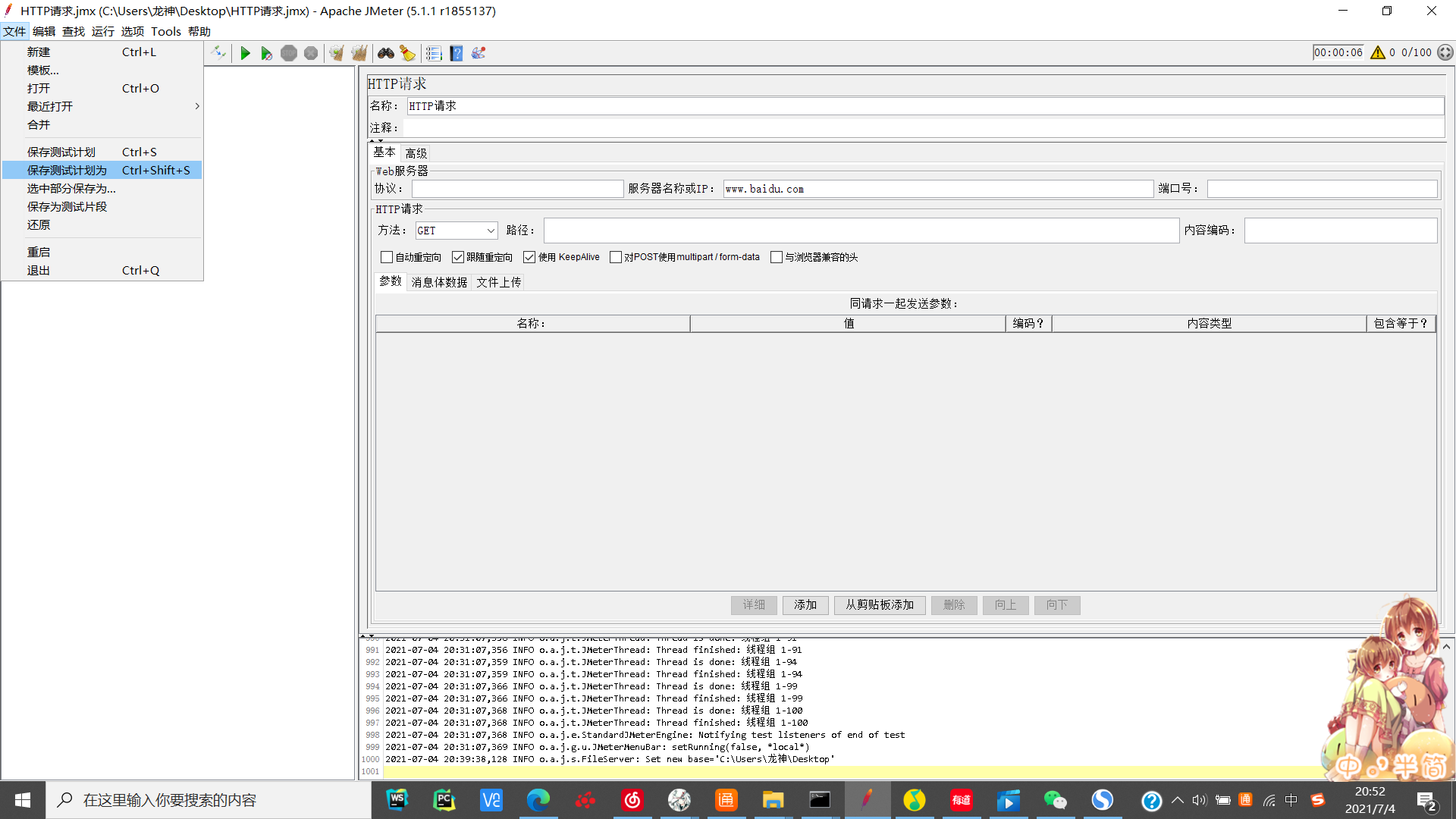Click the 服务器名称或IP input field
This screenshot has width=1456, height=819.
pyautogui.click(x=938, y=189)
